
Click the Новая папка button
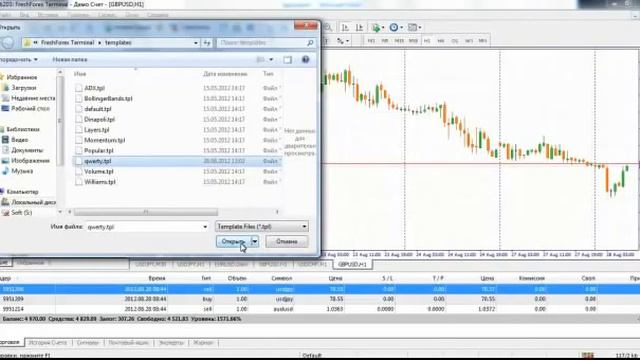coord(70,60)
